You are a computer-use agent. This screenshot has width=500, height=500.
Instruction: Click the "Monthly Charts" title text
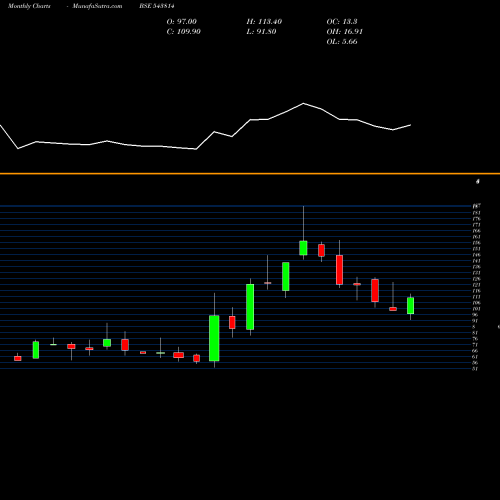click(x=29, y=6)
